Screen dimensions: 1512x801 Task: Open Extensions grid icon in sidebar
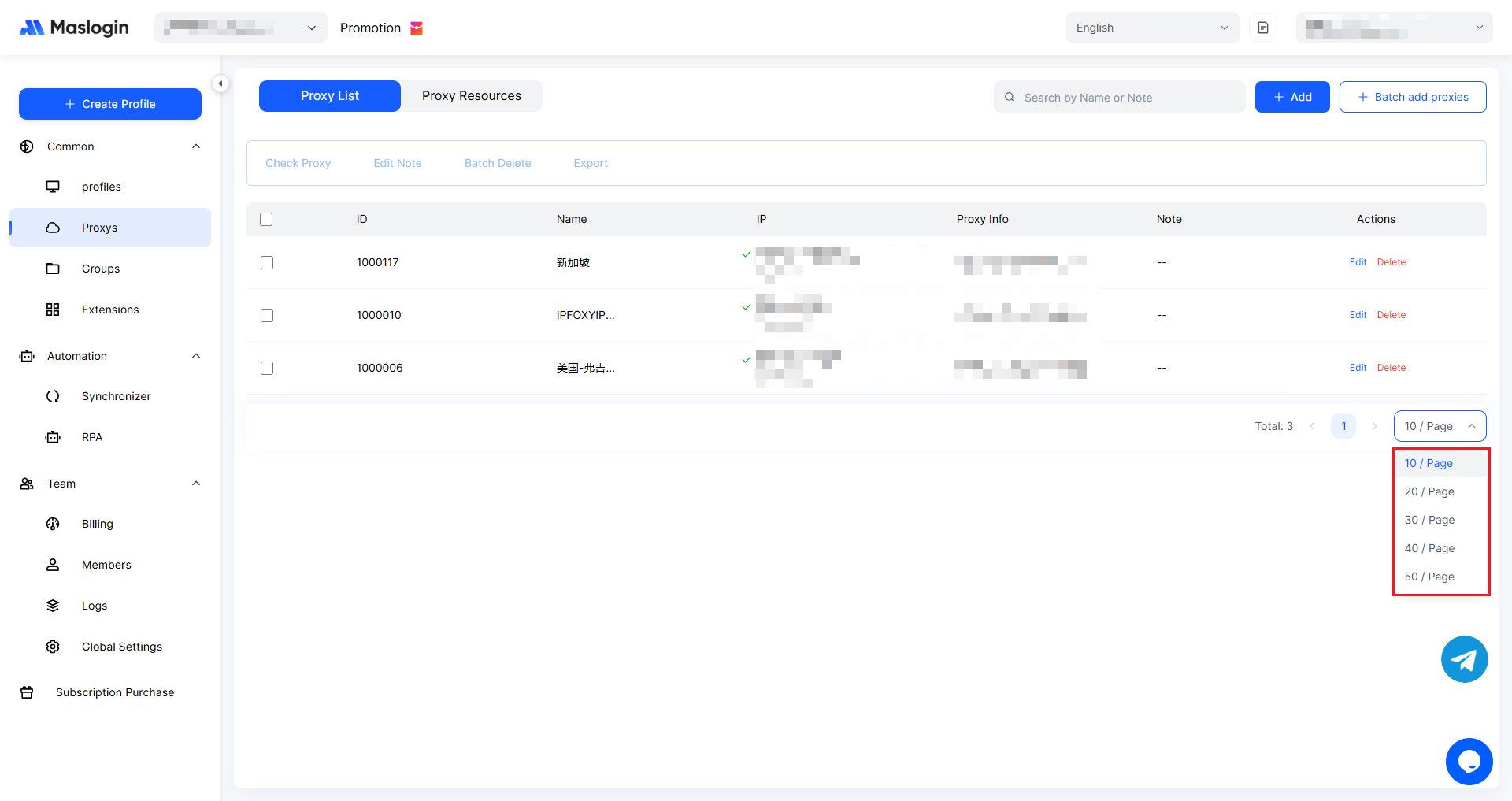point(53,310)
